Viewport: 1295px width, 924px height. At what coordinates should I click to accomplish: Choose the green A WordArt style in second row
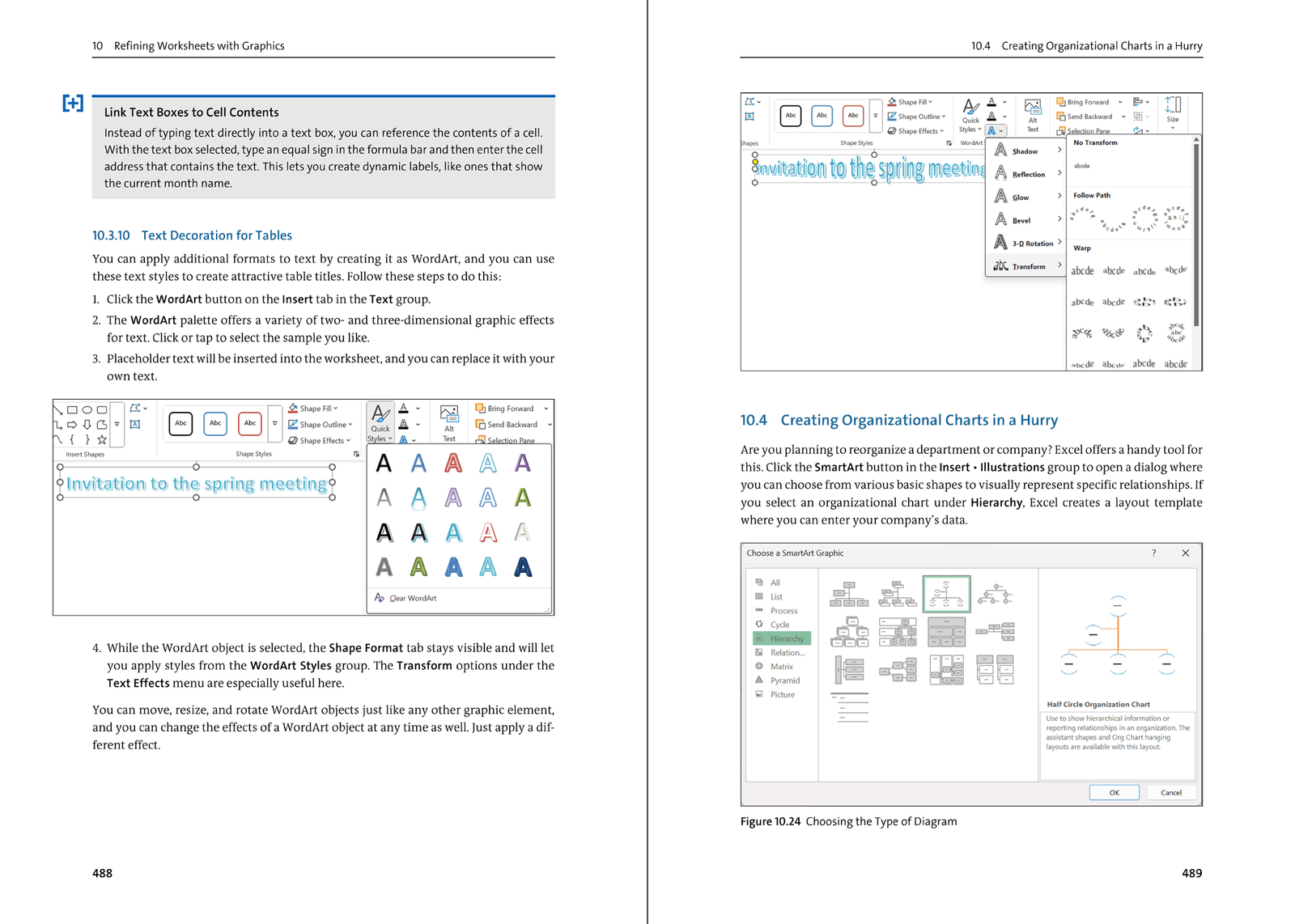point(523,498)
